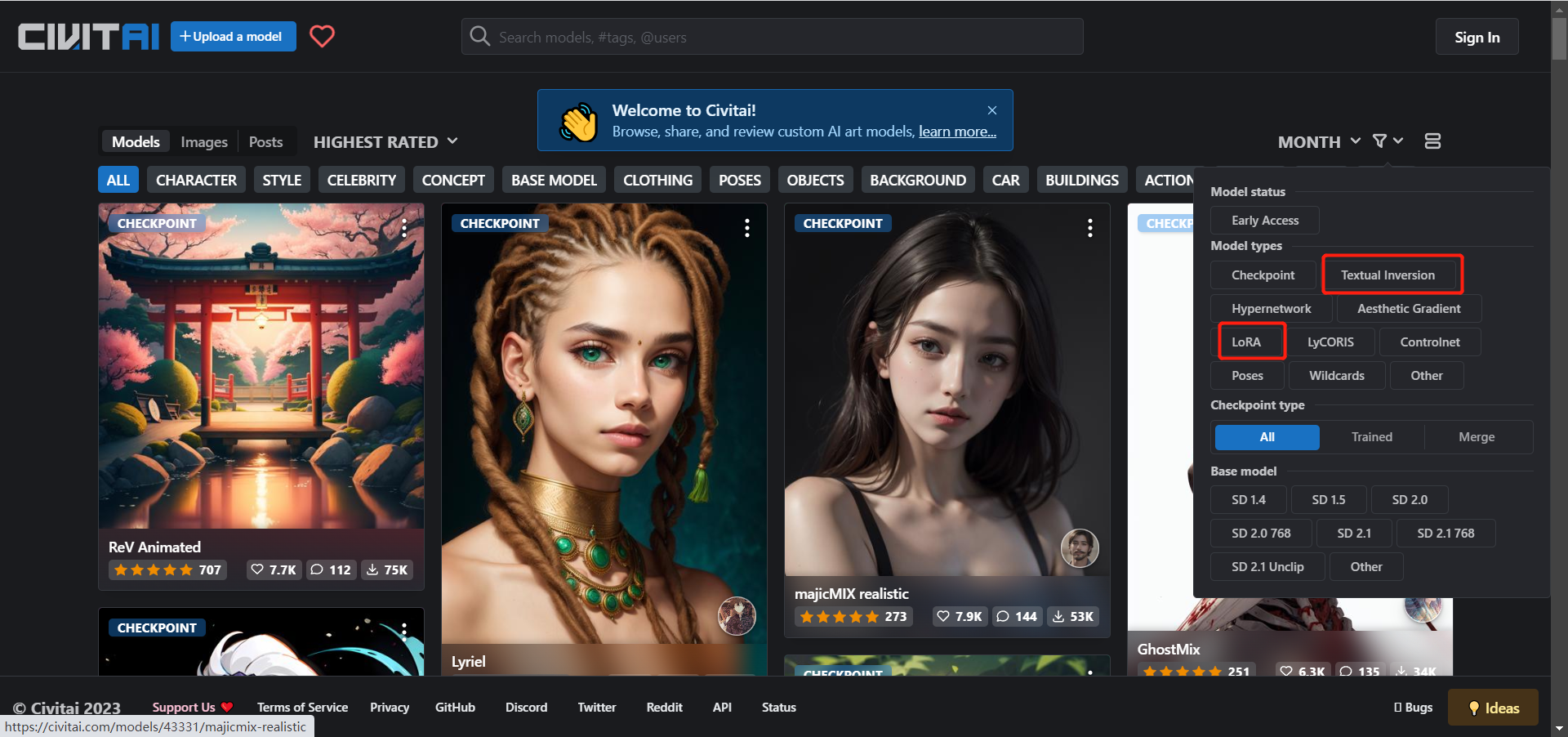Collapse the filter funnel dropdown
The image size is (1568, 737).
pyautogui.click(x=1388, y=141)
